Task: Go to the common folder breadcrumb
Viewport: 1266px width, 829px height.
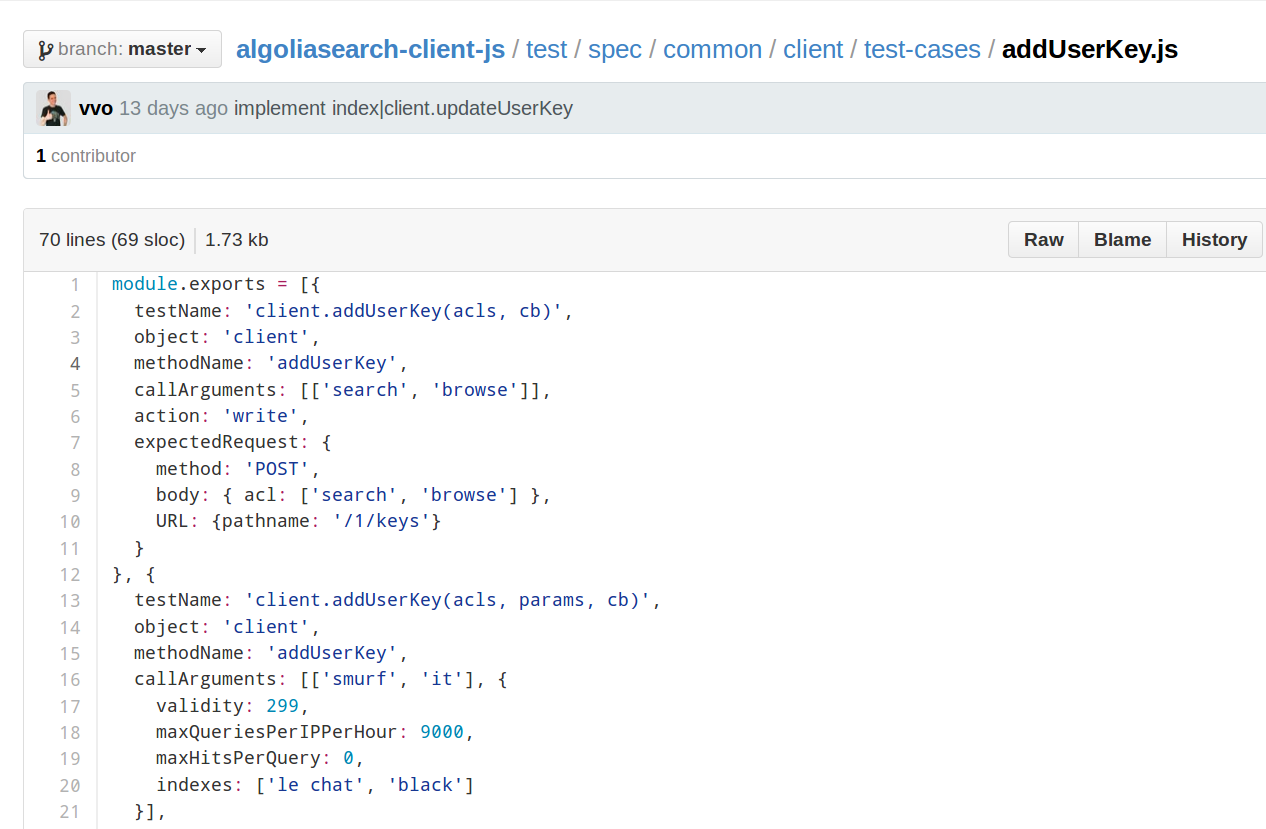Action: point(712,49)
